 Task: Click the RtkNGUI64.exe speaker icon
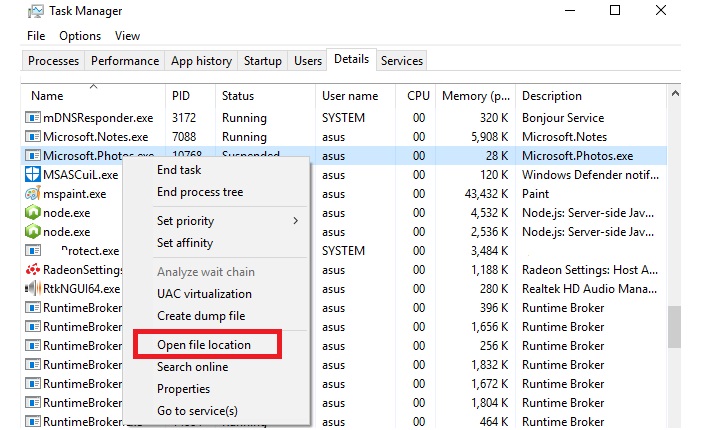pyautogui.click(x=33, y=288)
